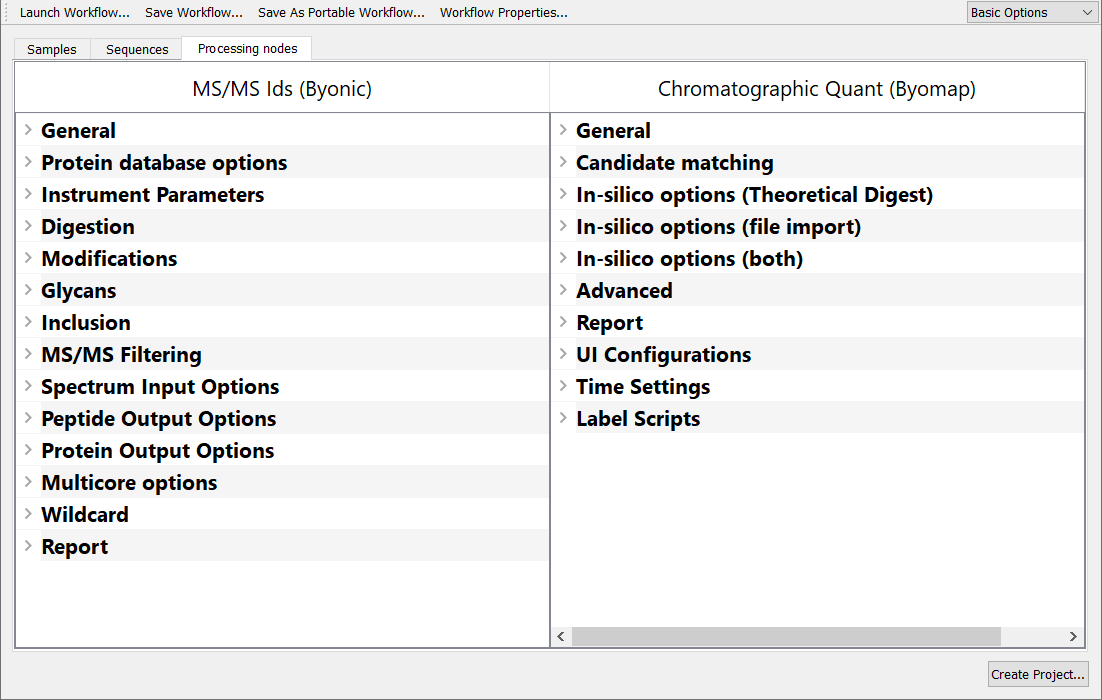
Task: Open the Basic Options dropdown
Action: pyautogui.click(x=1030, y=13)
